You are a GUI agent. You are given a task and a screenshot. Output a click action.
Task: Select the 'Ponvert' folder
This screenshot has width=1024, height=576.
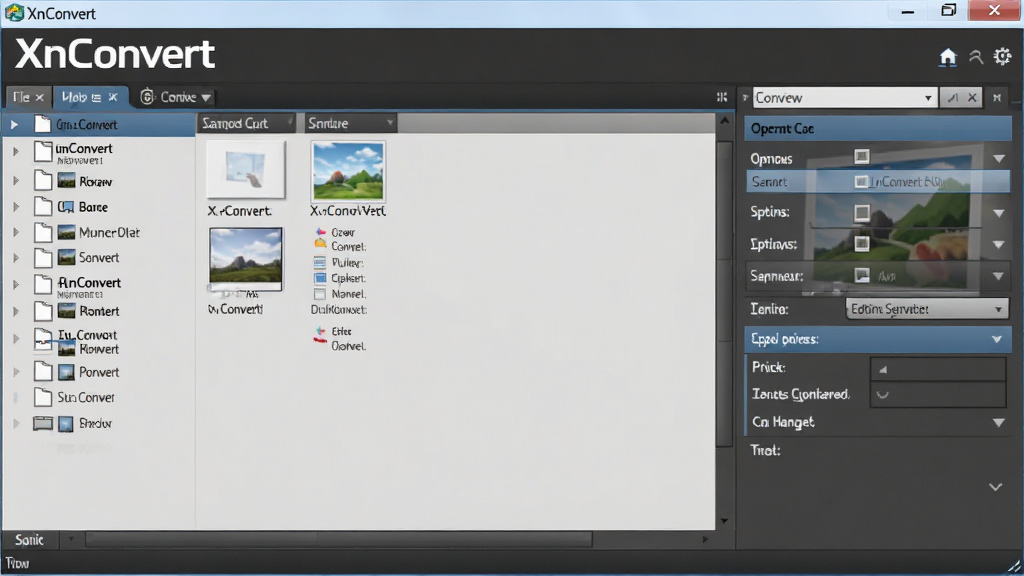pyautogui.click(x=99, y=372)
